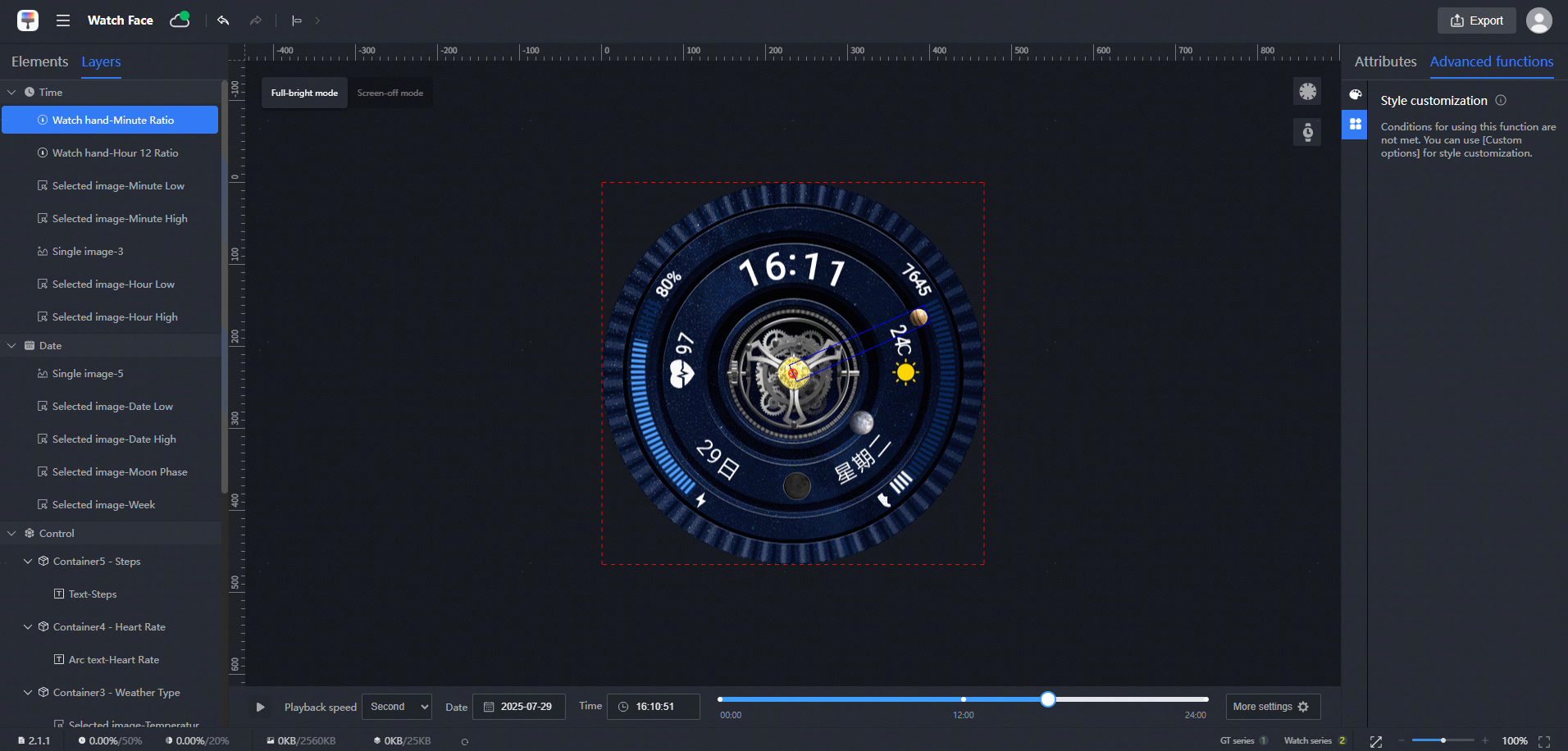This screenshot has height=751, width=1568.
Task: Click the brightness preview icon on canvas
Action: coord(1307,92)
